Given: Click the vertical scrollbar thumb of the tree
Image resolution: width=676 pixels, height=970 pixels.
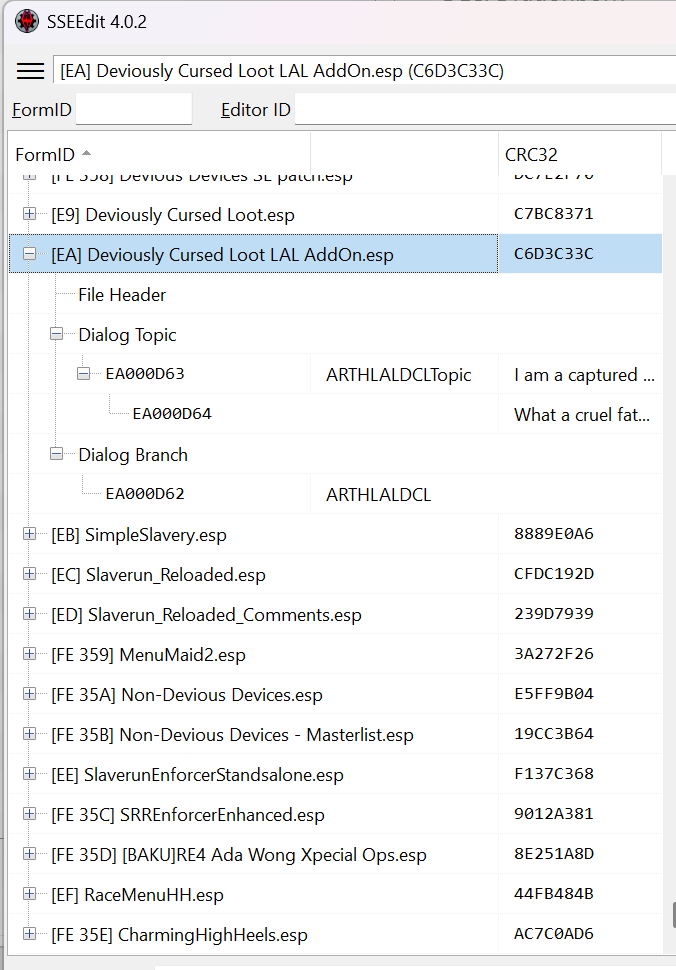Looking at the screenshot, I should tap(674, 914).
